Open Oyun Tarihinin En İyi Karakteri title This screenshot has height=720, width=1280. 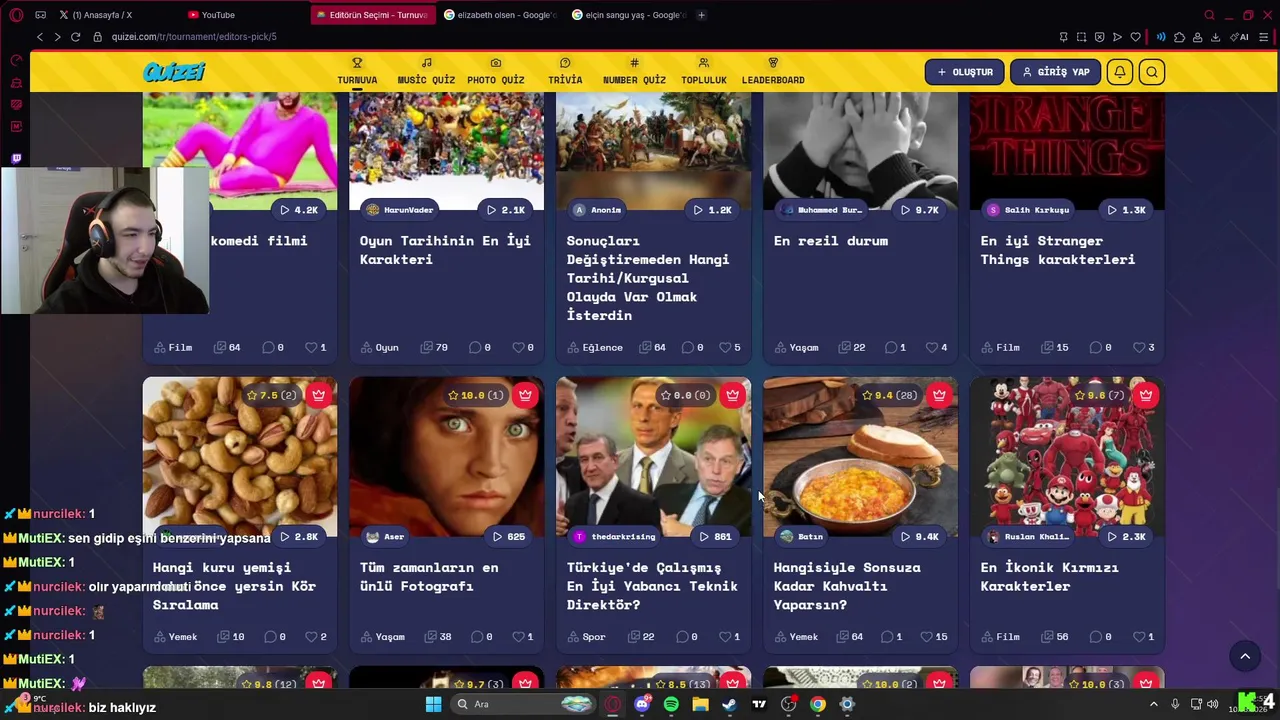pos(445,250)
